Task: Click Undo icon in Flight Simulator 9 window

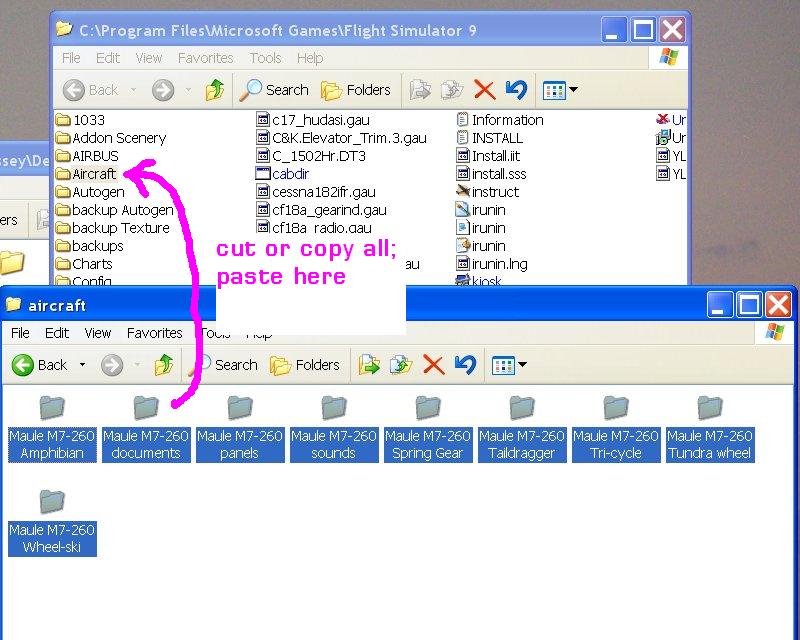Action: (516, 90)
